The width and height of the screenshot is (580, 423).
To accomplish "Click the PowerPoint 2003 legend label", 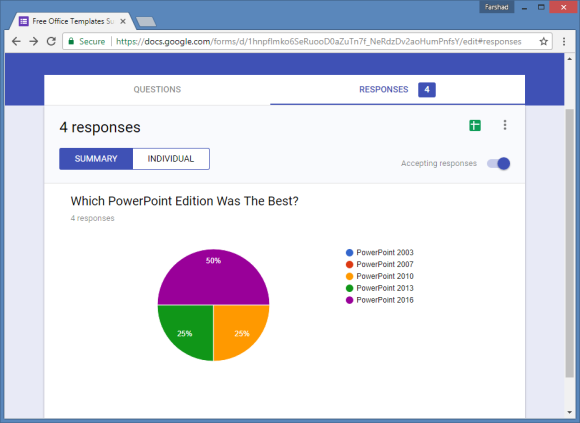I will [385, 253].
